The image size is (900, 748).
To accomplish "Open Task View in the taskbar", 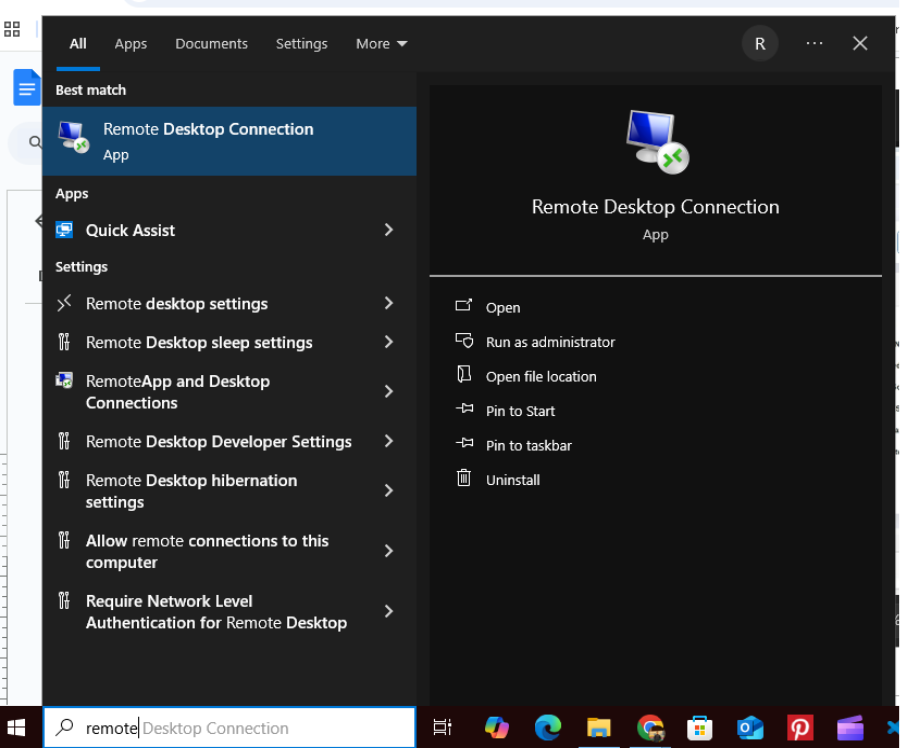I will (x=443, y=728).
